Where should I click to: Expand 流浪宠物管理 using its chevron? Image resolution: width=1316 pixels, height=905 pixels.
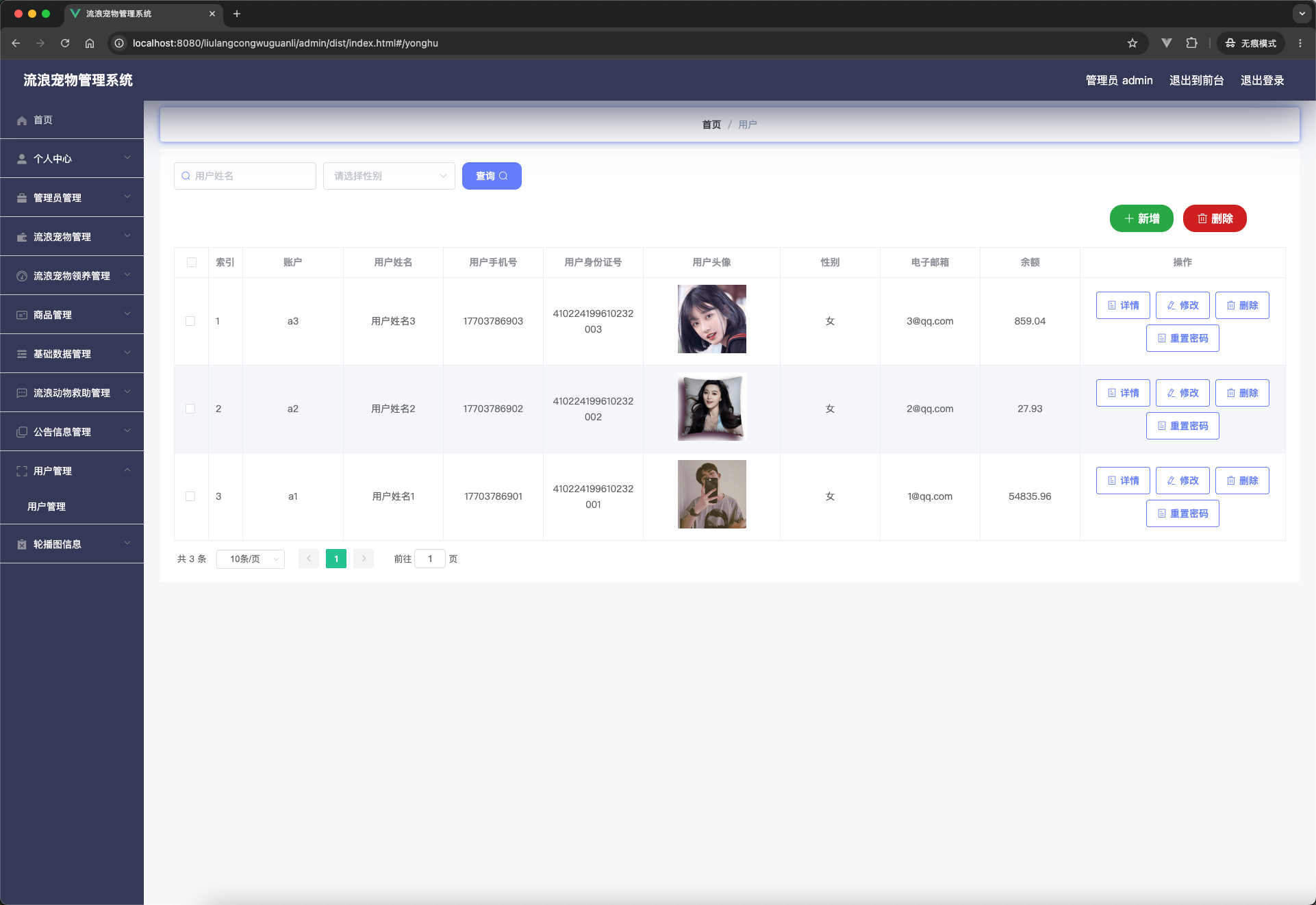coord(127,235)
